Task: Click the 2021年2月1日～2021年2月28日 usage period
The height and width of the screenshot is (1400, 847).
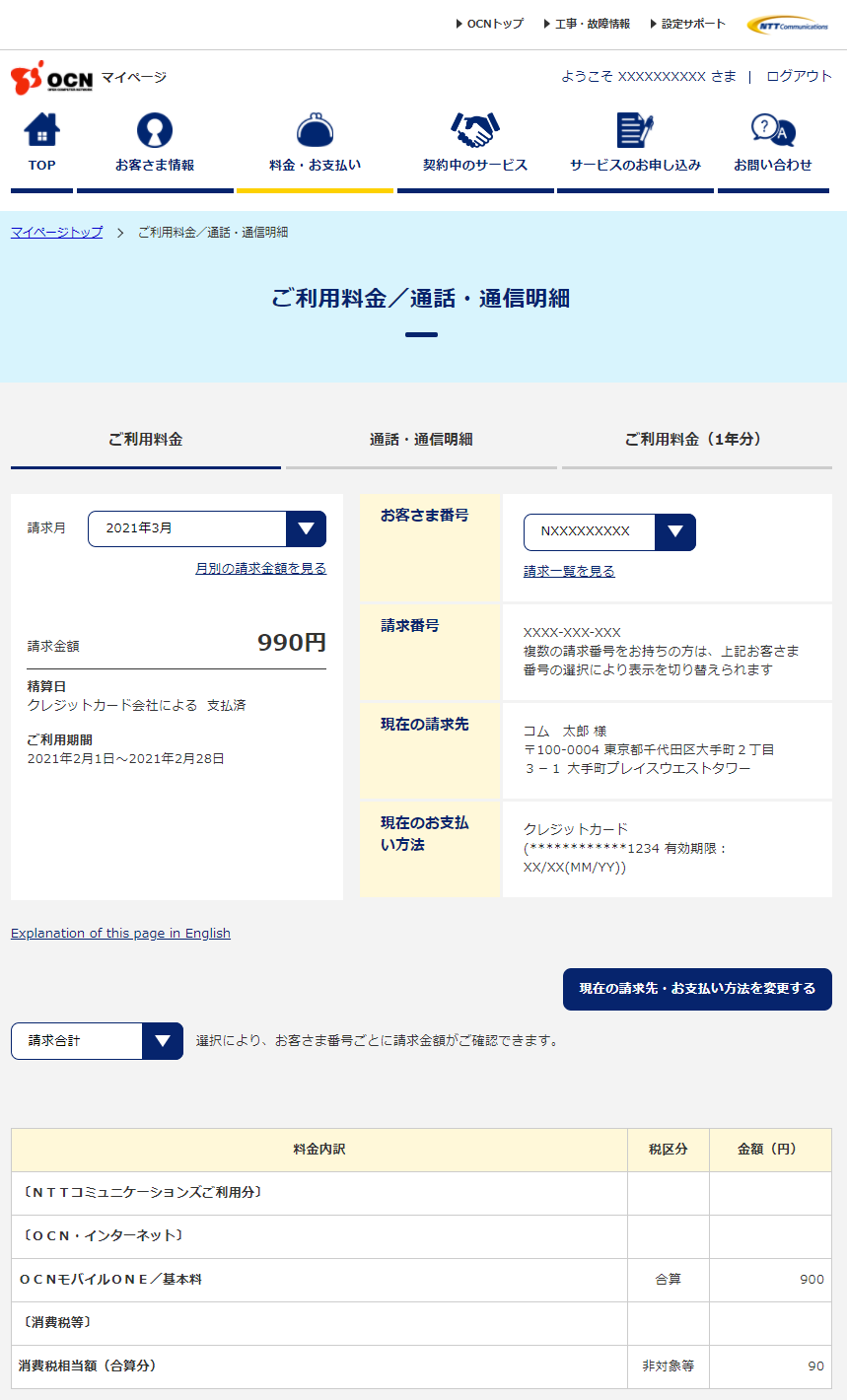Action: (x=126, y=758)
